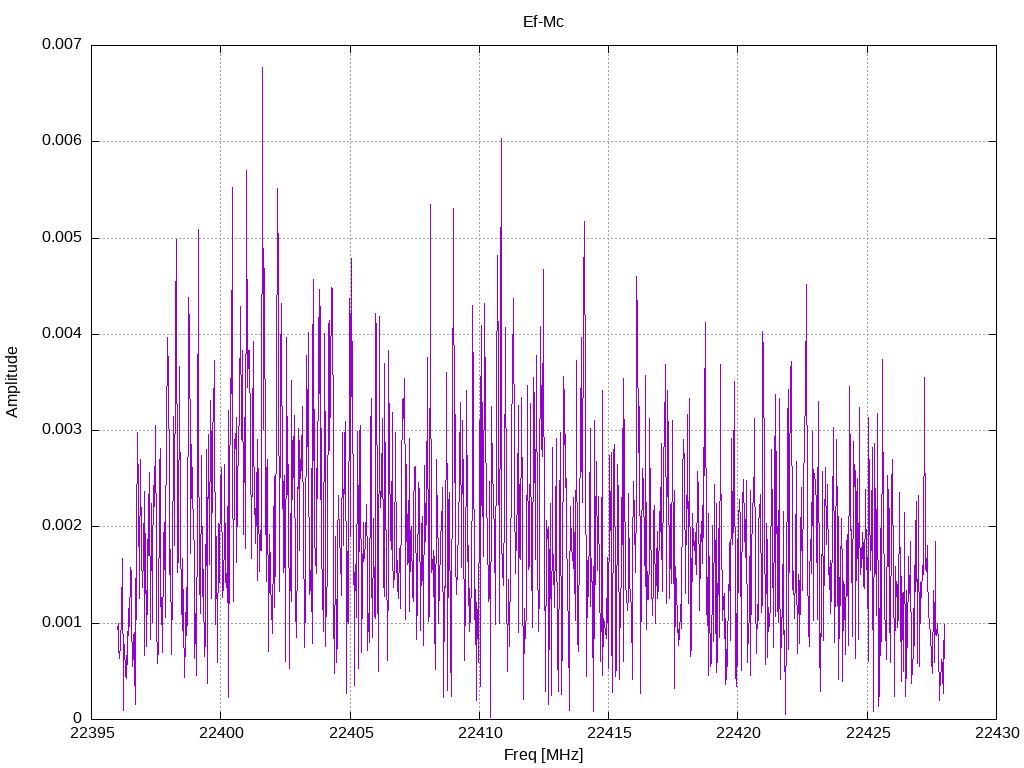Click the y-axis tick value 0.005
The image size is (1024, 768).
[x=62, y=237]
